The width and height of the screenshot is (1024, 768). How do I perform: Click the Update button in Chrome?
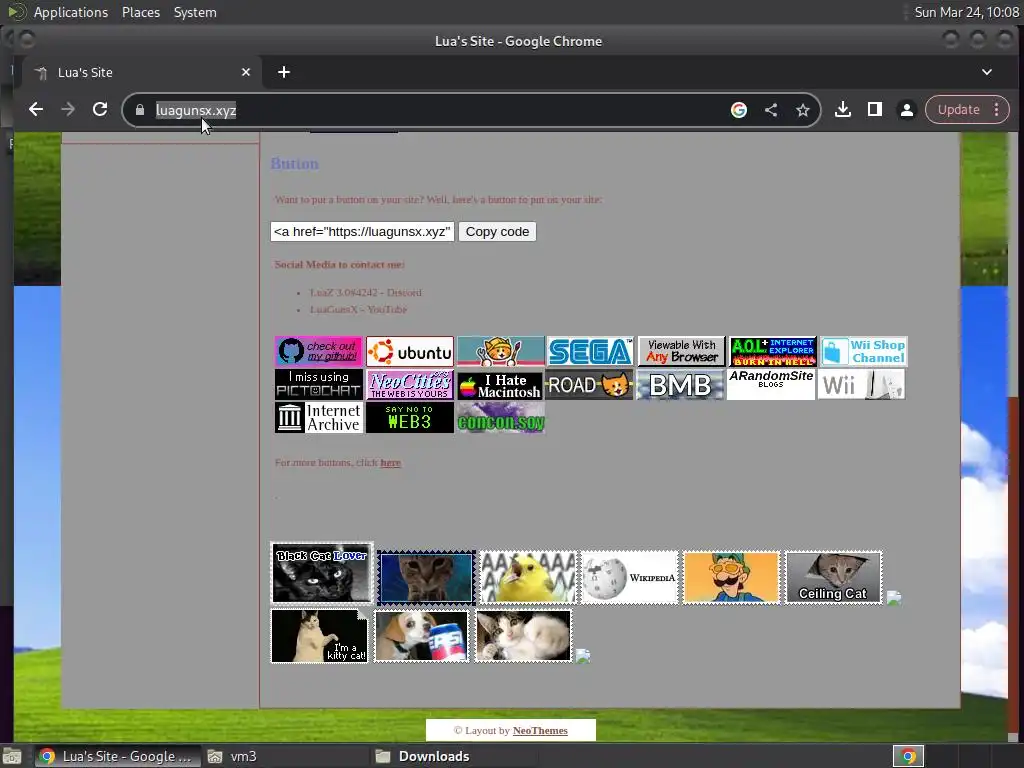coord(958,110)
